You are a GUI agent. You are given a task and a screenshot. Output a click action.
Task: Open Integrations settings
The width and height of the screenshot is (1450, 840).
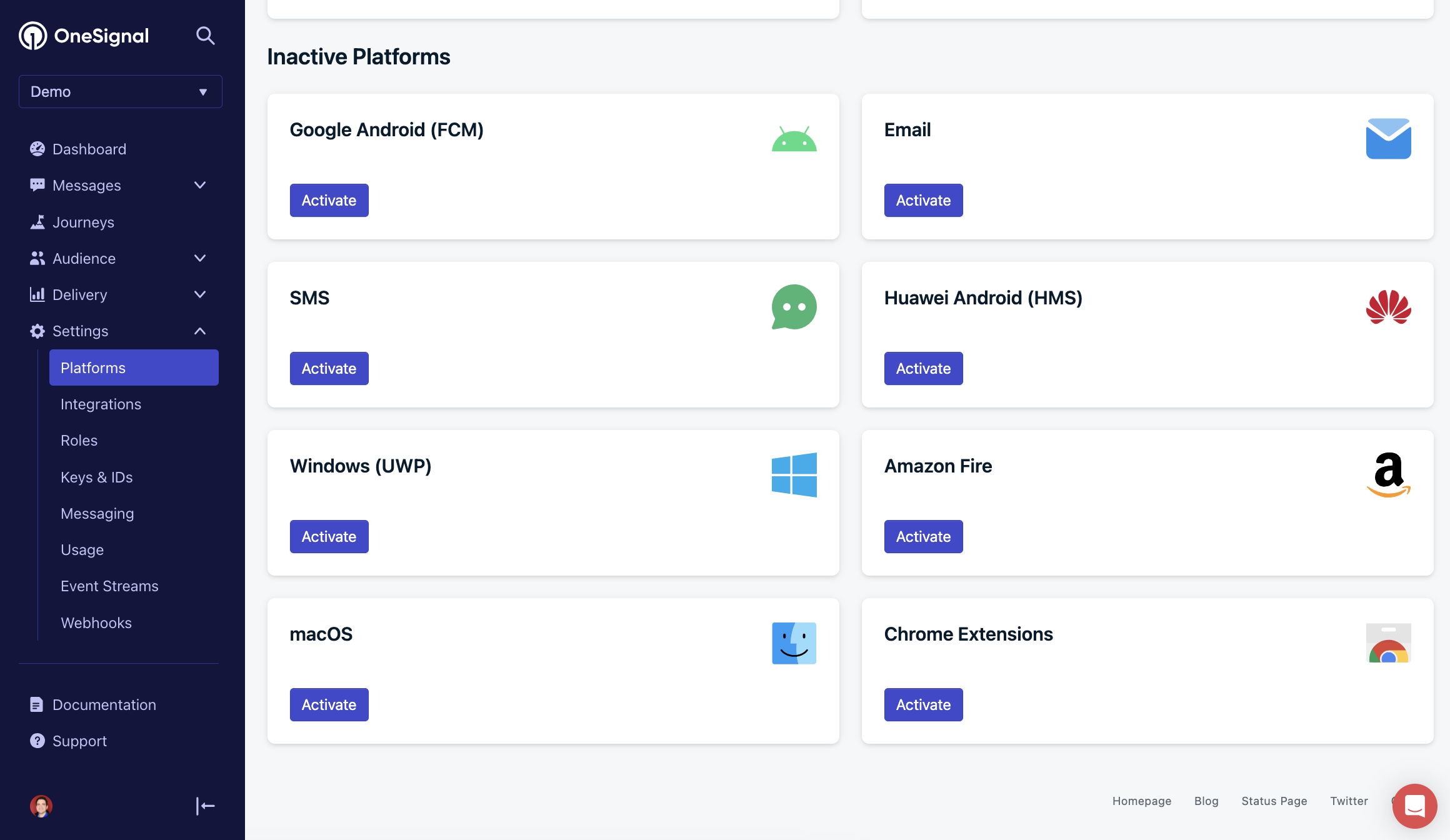[x=101, y=404]
